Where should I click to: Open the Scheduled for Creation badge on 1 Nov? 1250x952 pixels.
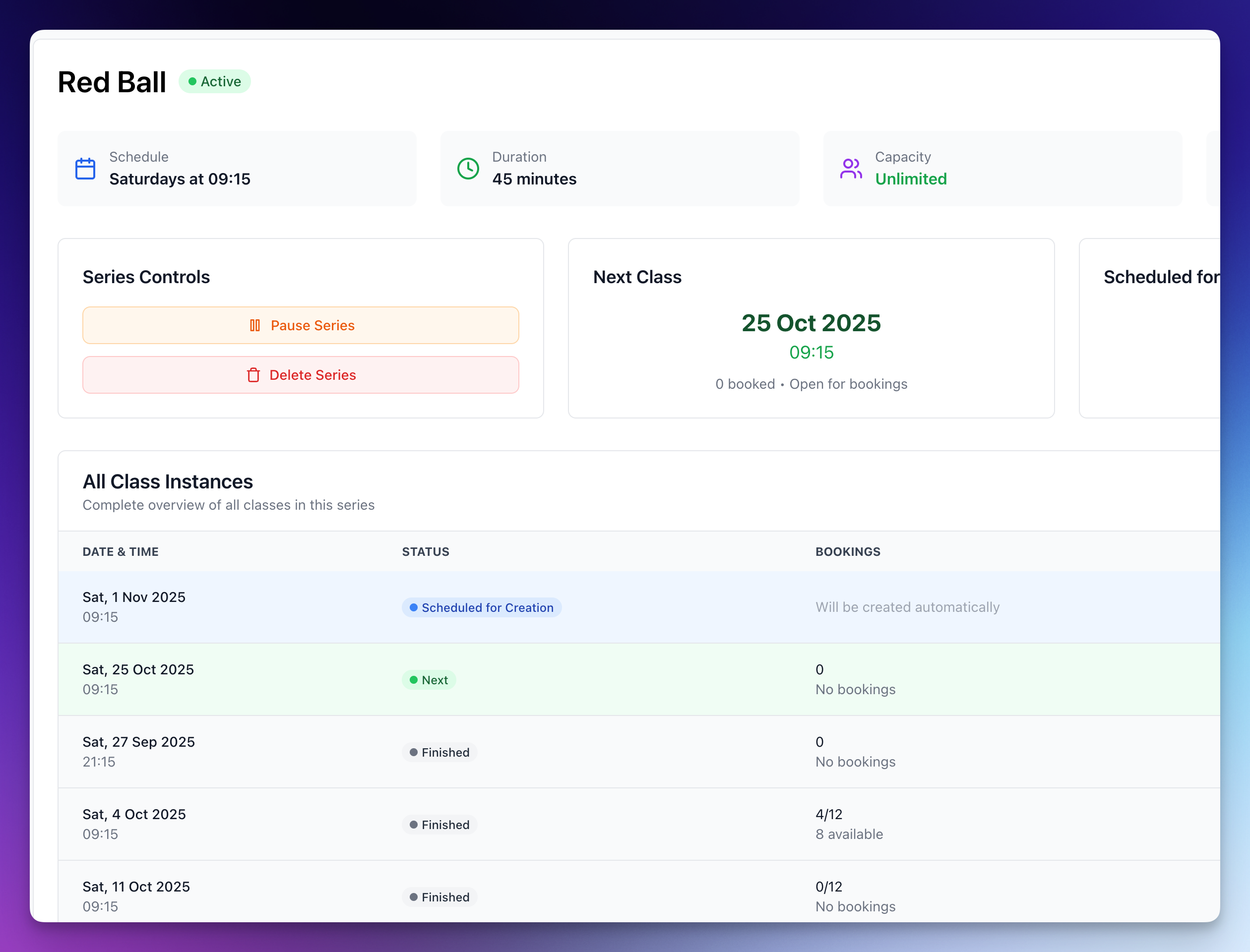(481, 607)
